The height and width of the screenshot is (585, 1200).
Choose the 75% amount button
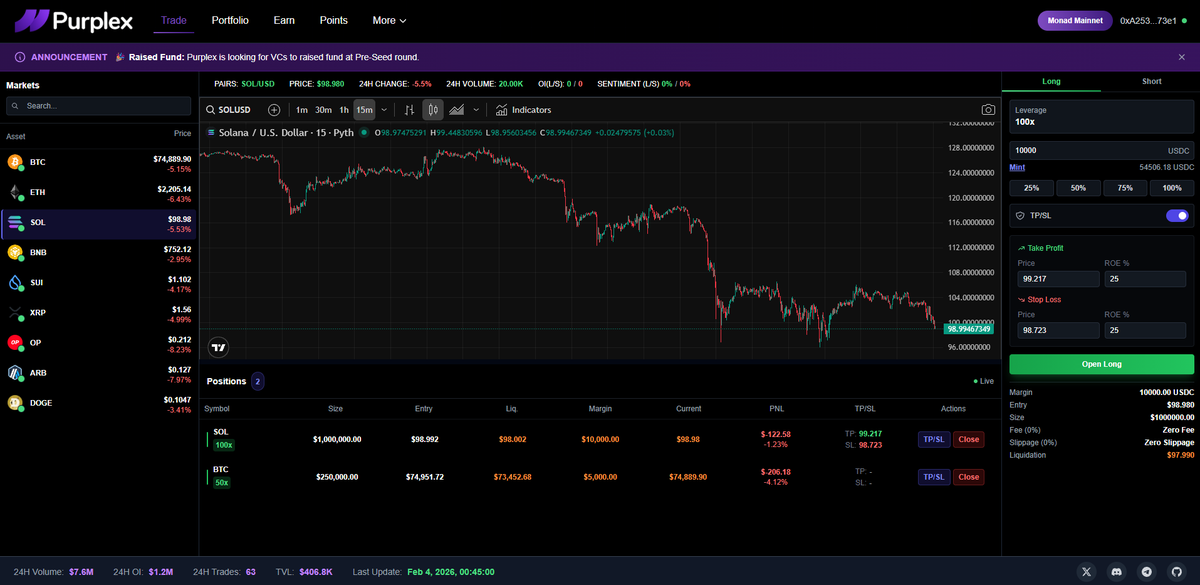click(x=1125, y=188)
